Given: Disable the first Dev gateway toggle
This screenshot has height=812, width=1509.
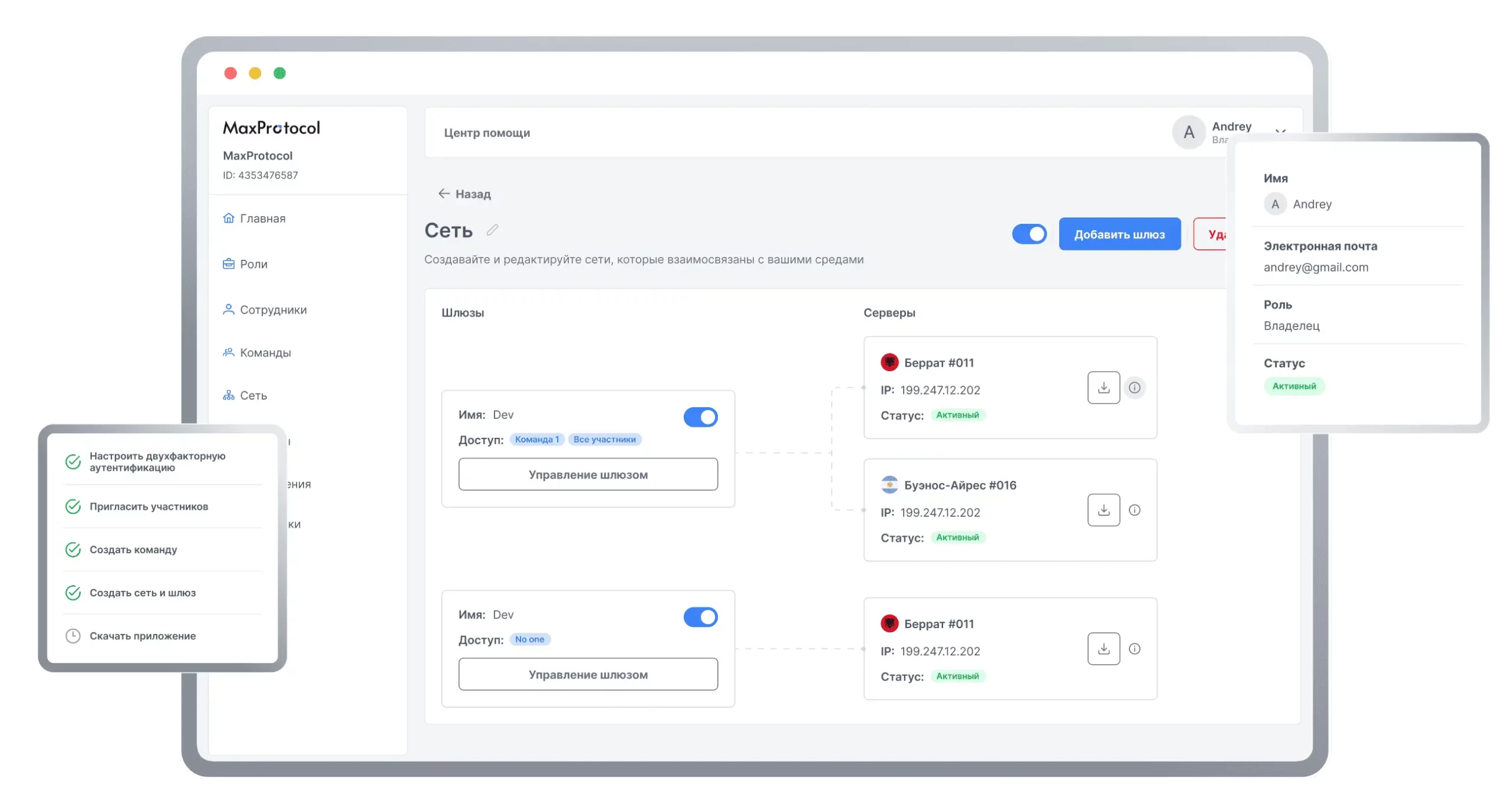Looking at the screenshot, I should [700, 417].
